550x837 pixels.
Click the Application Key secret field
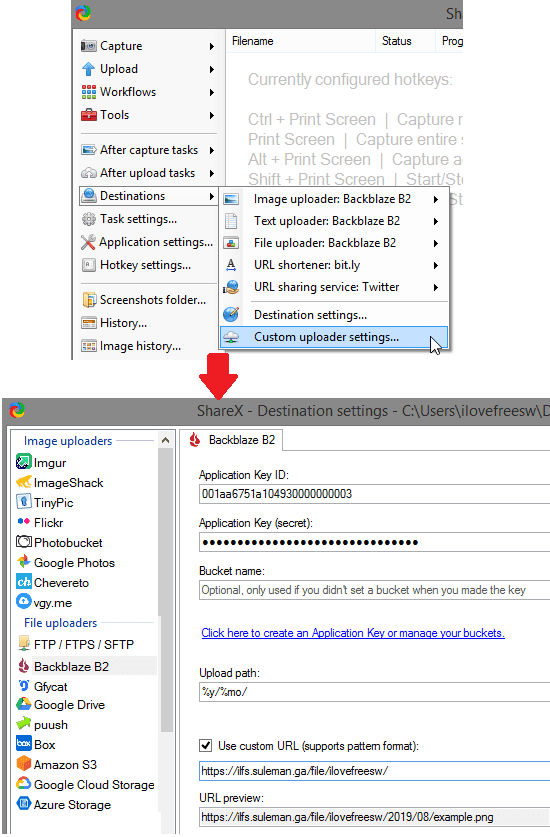pos(374,542)
